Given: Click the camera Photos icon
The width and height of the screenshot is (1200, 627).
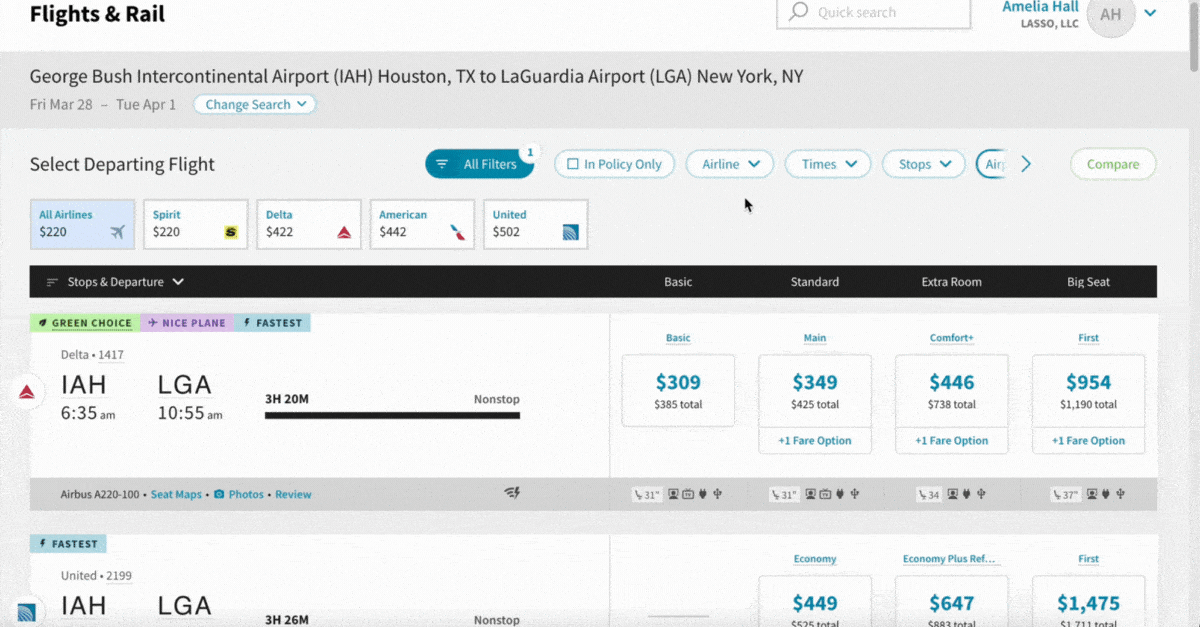Looking at the screenshot, I should (x=219, y=494).
